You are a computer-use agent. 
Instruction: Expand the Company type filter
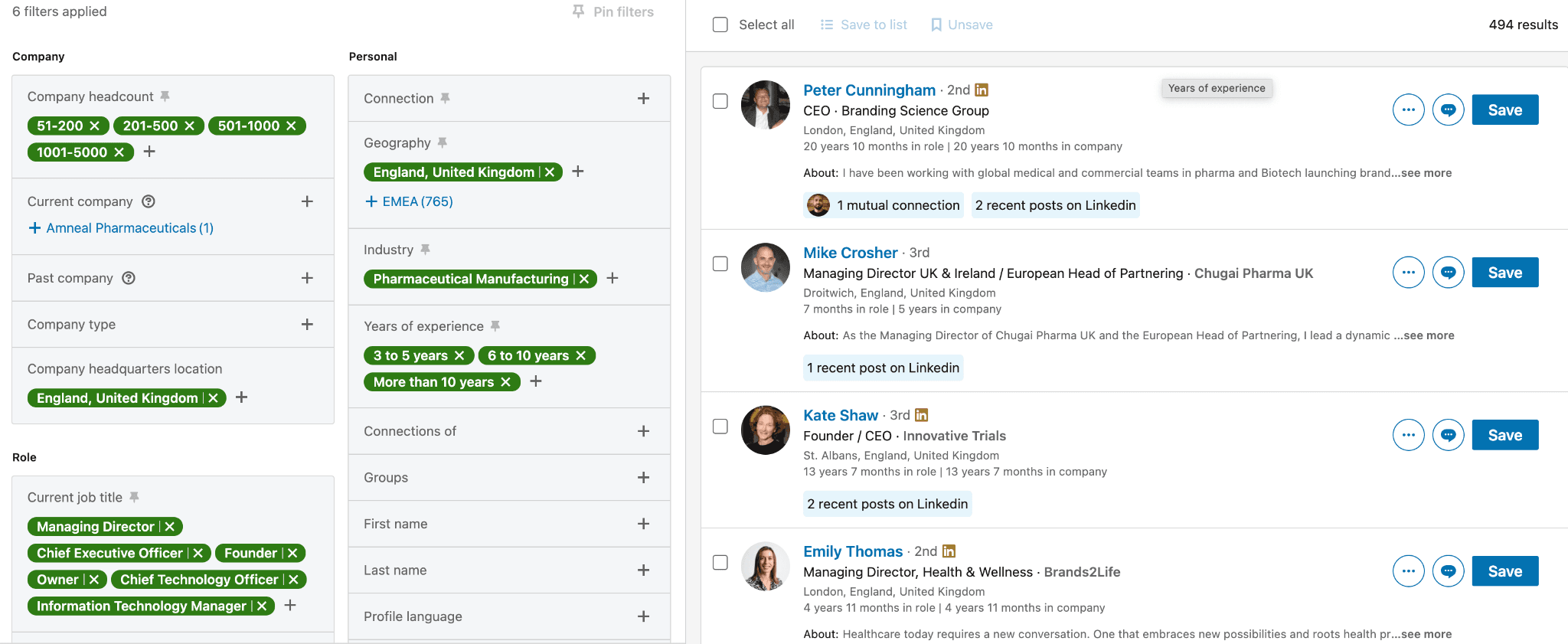pyautogui.click(x=307, y=324)
